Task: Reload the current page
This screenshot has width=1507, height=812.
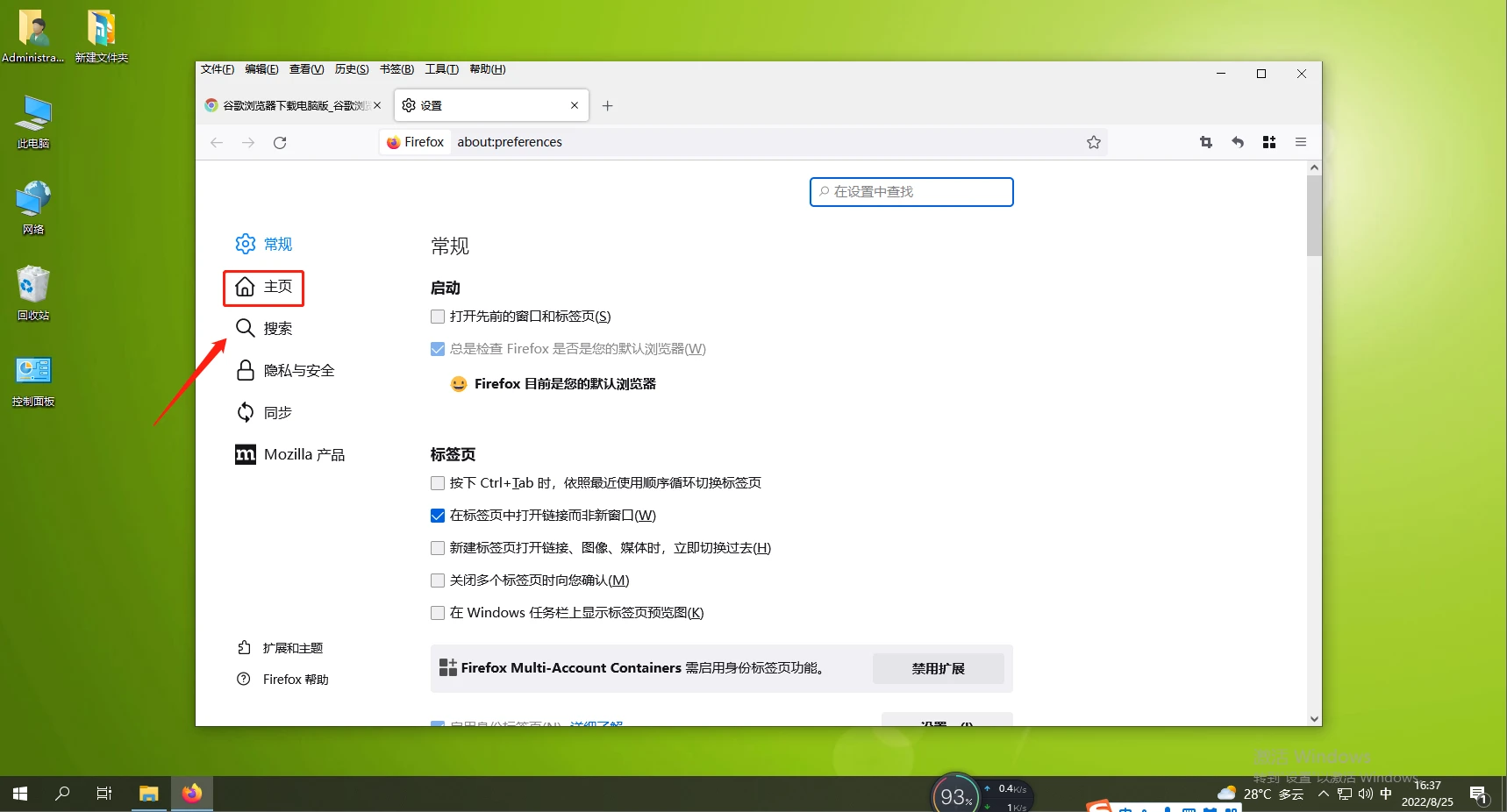Action: pos(280,142)
